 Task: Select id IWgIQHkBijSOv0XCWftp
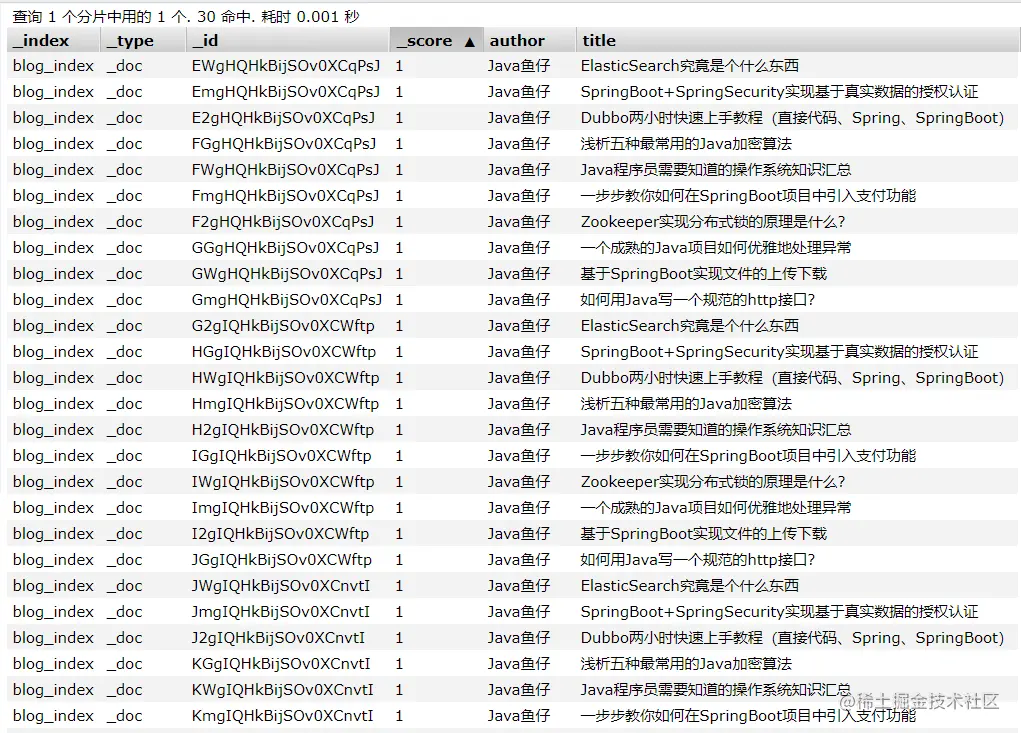[x=283, y=482]
